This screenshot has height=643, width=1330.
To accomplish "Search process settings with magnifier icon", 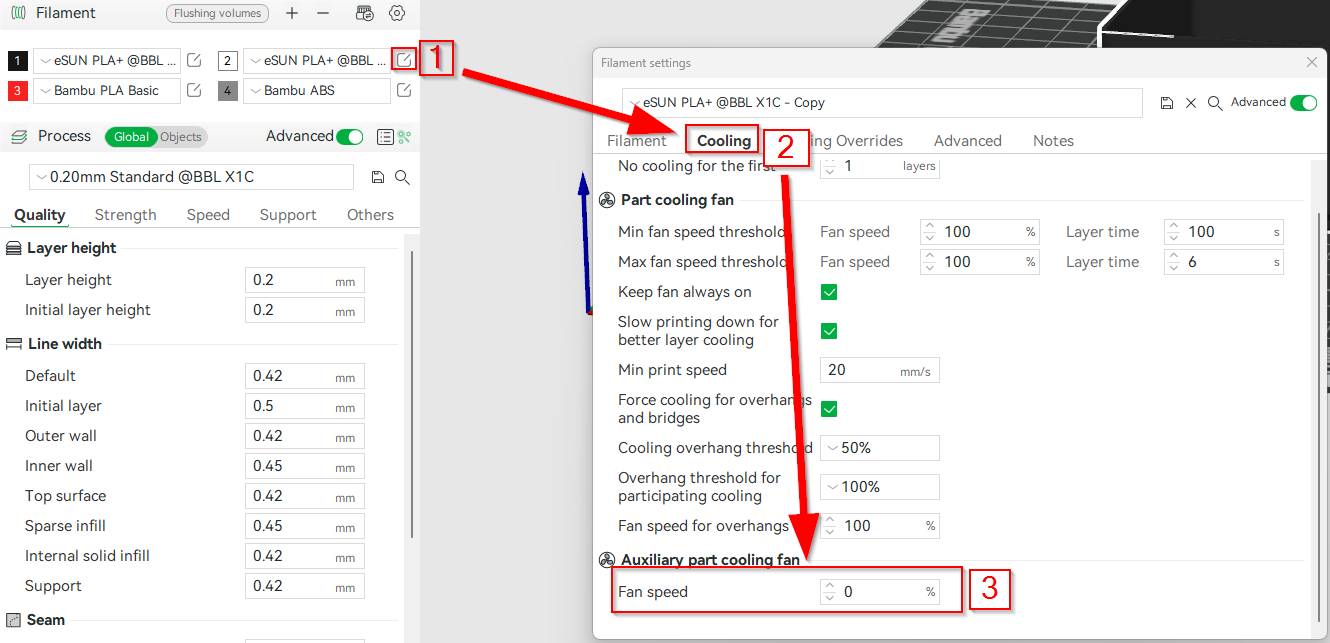I will pyautogui.click(x=402, y=177).
